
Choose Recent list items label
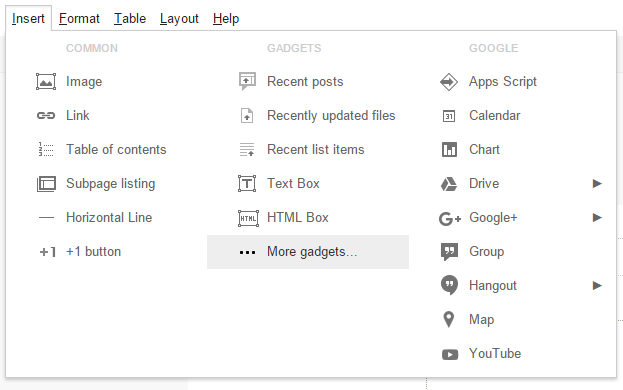pos(315,150)
